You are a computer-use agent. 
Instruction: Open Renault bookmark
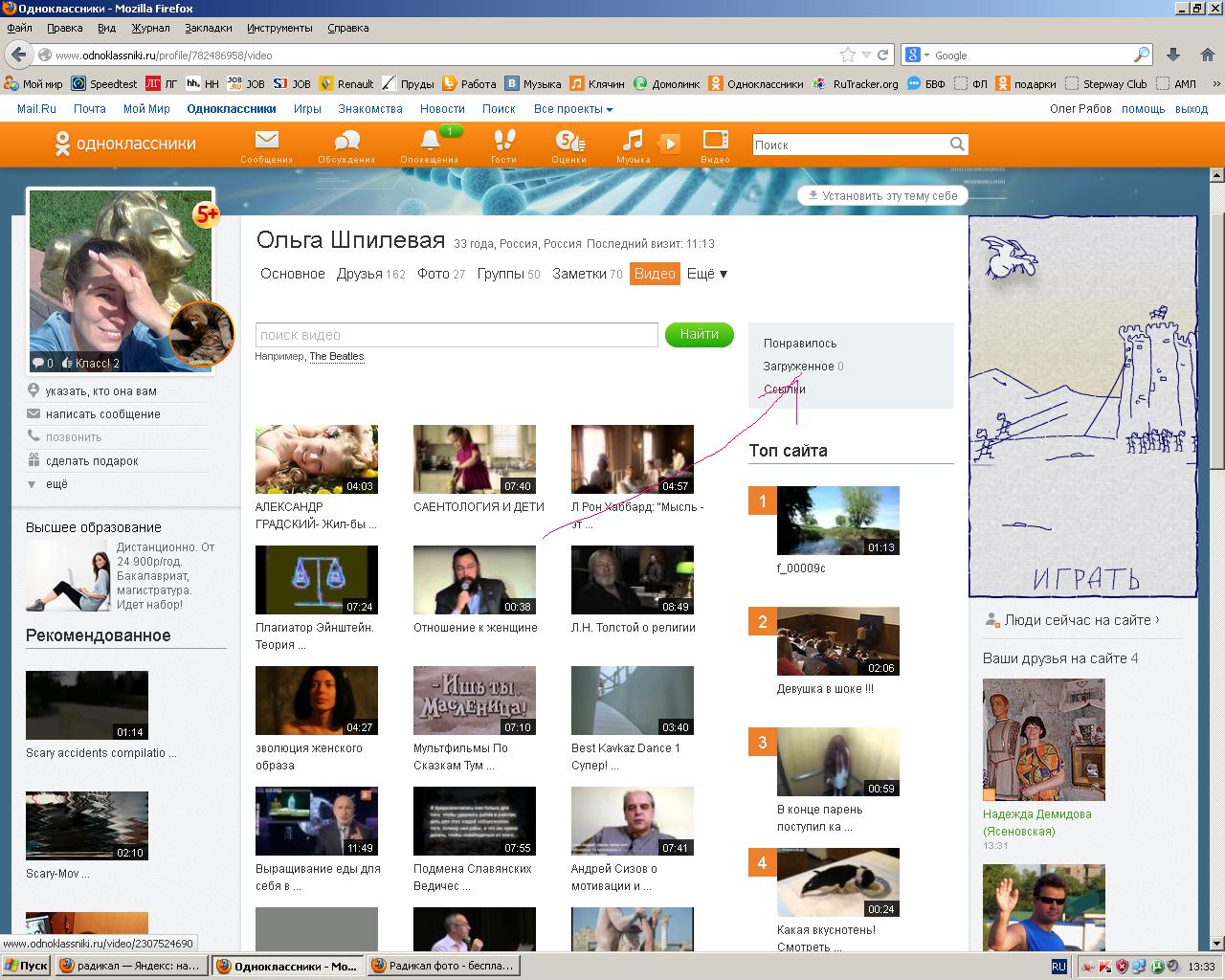[x=346, y=83]
